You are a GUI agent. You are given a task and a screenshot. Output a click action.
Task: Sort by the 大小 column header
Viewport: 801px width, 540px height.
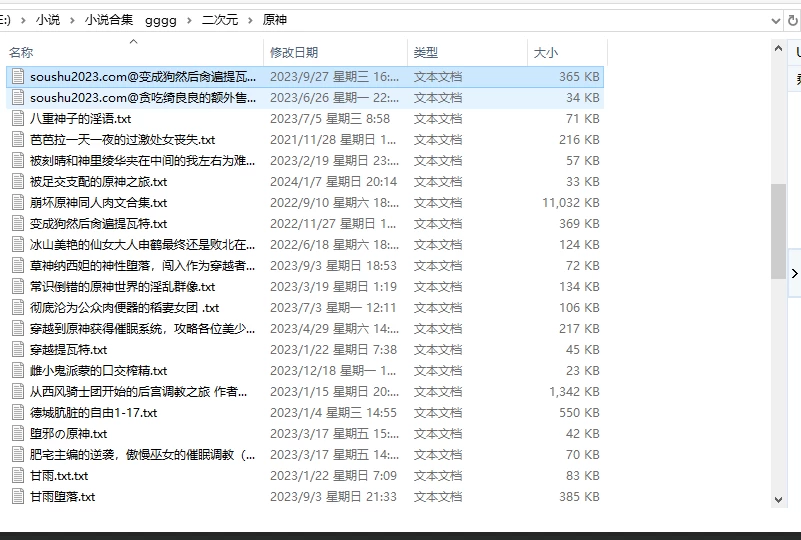(546, 52)
